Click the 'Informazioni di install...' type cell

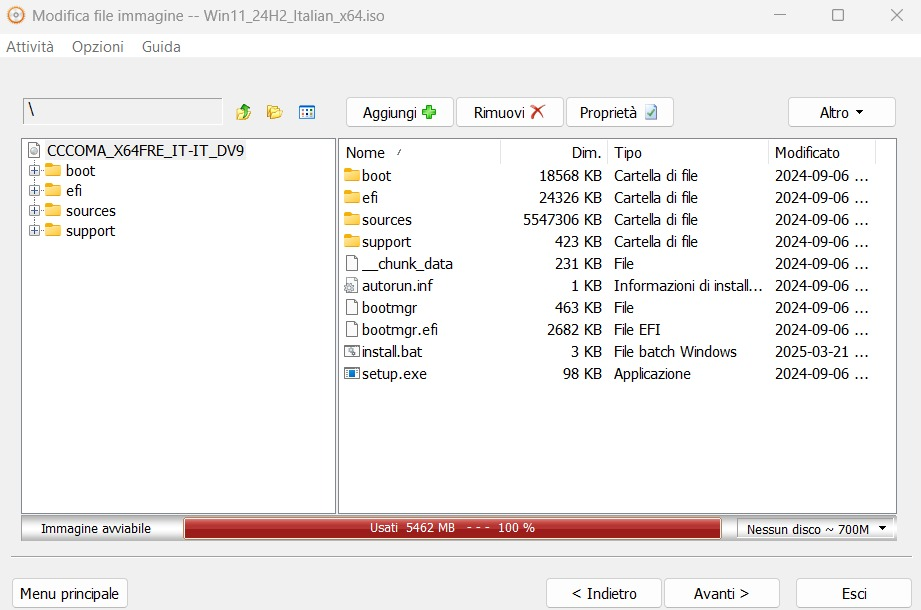point(688,285)
